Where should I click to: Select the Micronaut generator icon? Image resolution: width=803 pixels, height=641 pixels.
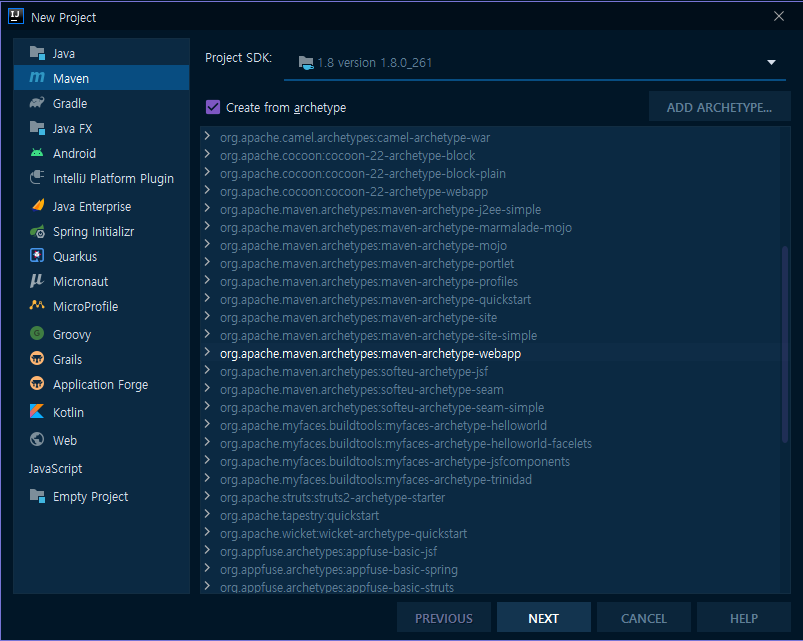click(38, 281)
